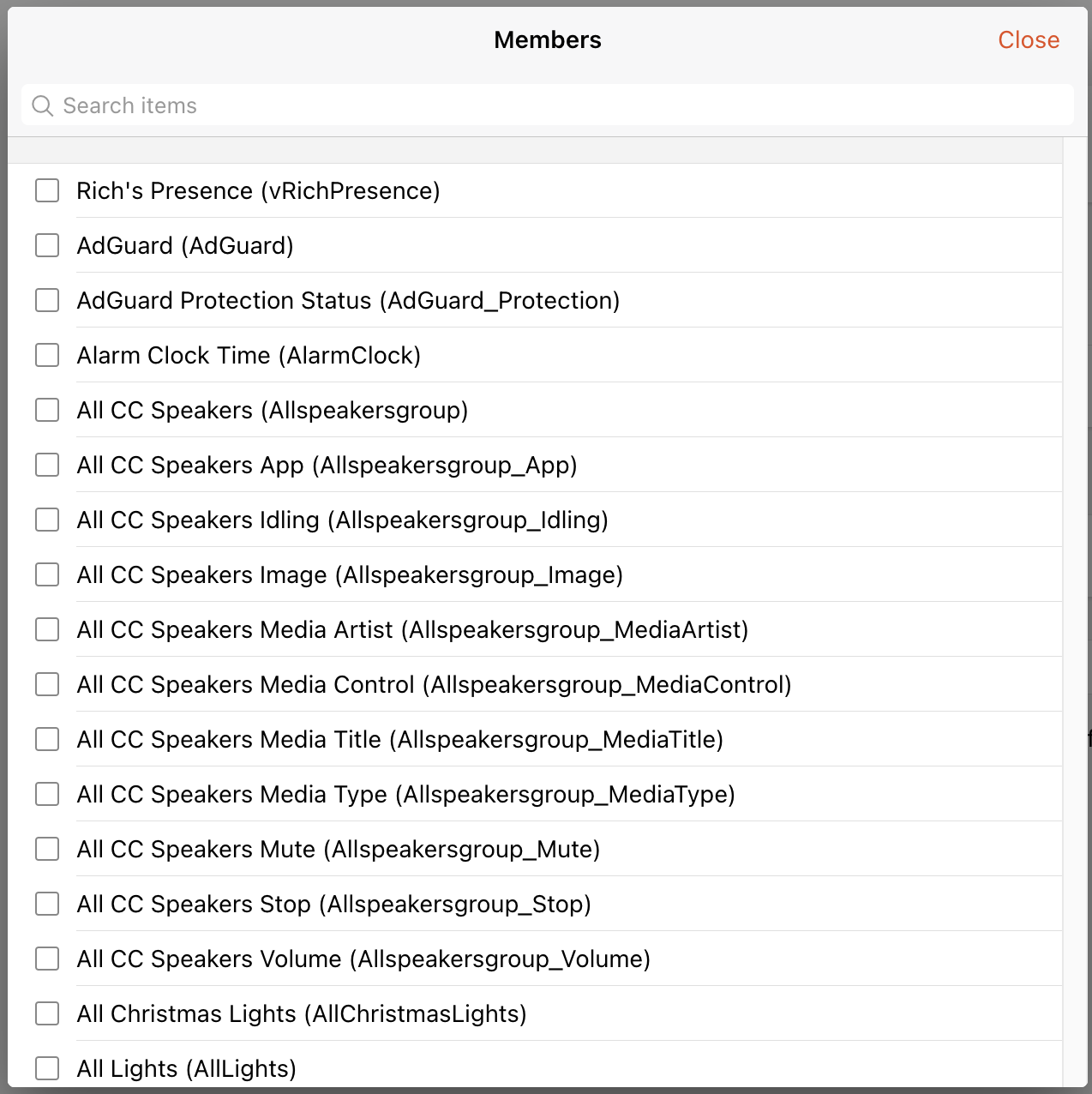Check All CC Speakers Media Type
This screenshot has height=1094, width=1092.
[x=46, y=794]
